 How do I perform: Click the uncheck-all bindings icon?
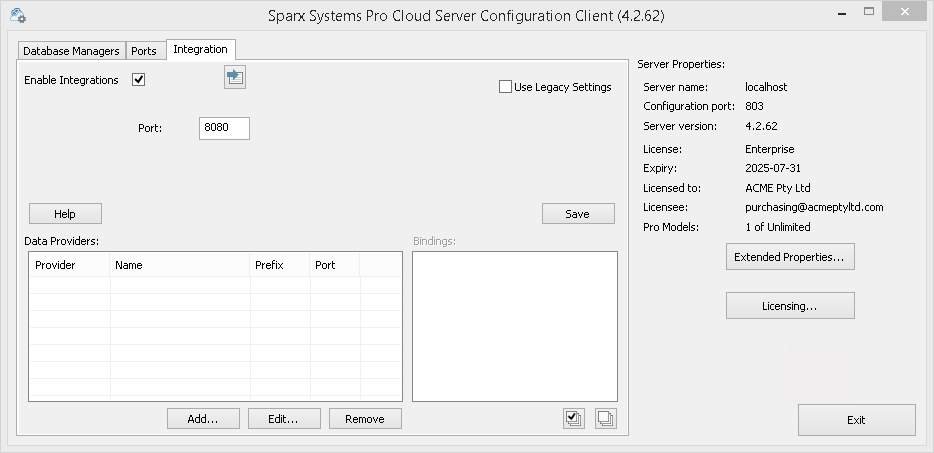coord(605,419)
